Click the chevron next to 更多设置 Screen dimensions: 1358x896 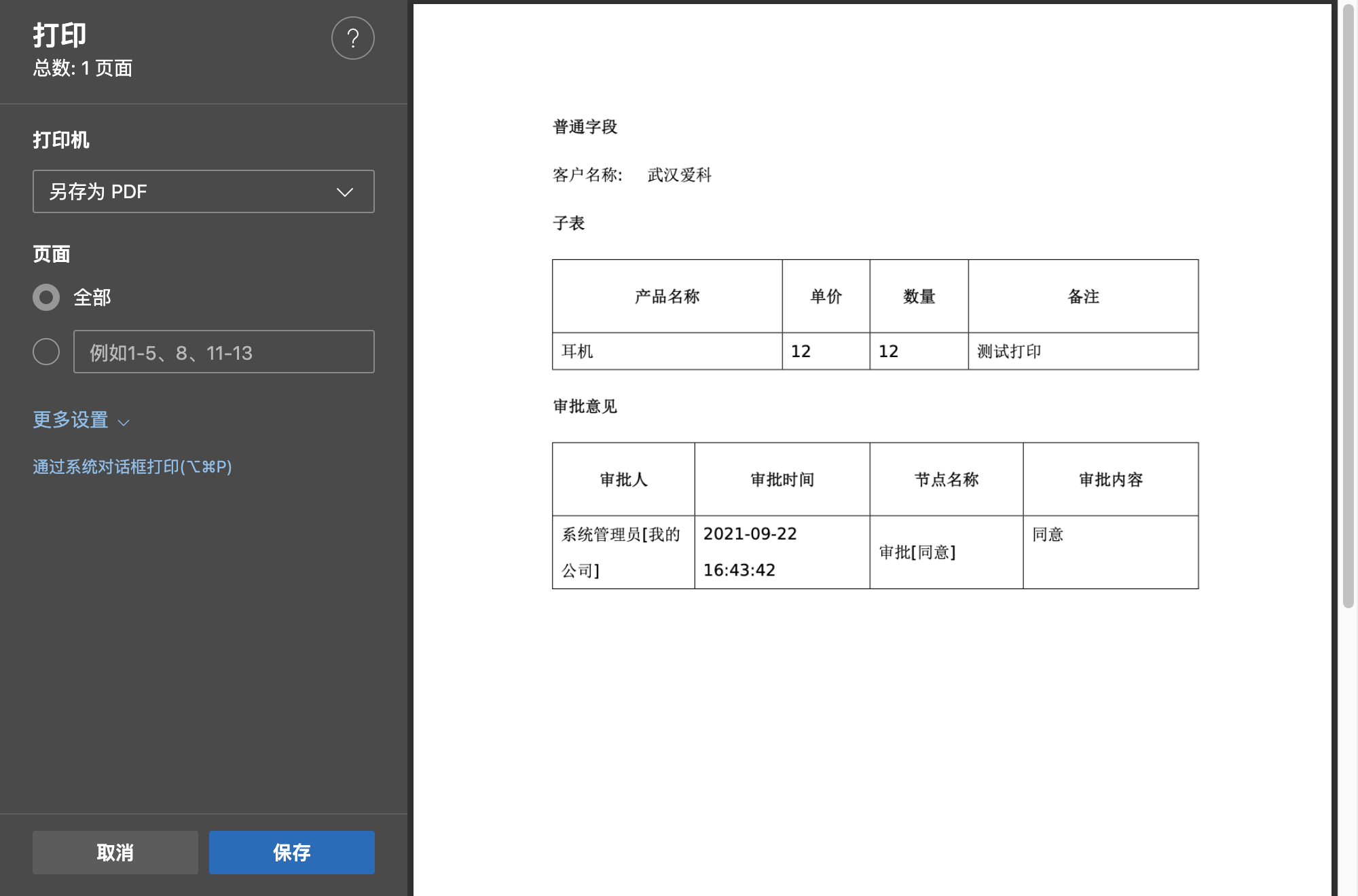coord(124,422)
